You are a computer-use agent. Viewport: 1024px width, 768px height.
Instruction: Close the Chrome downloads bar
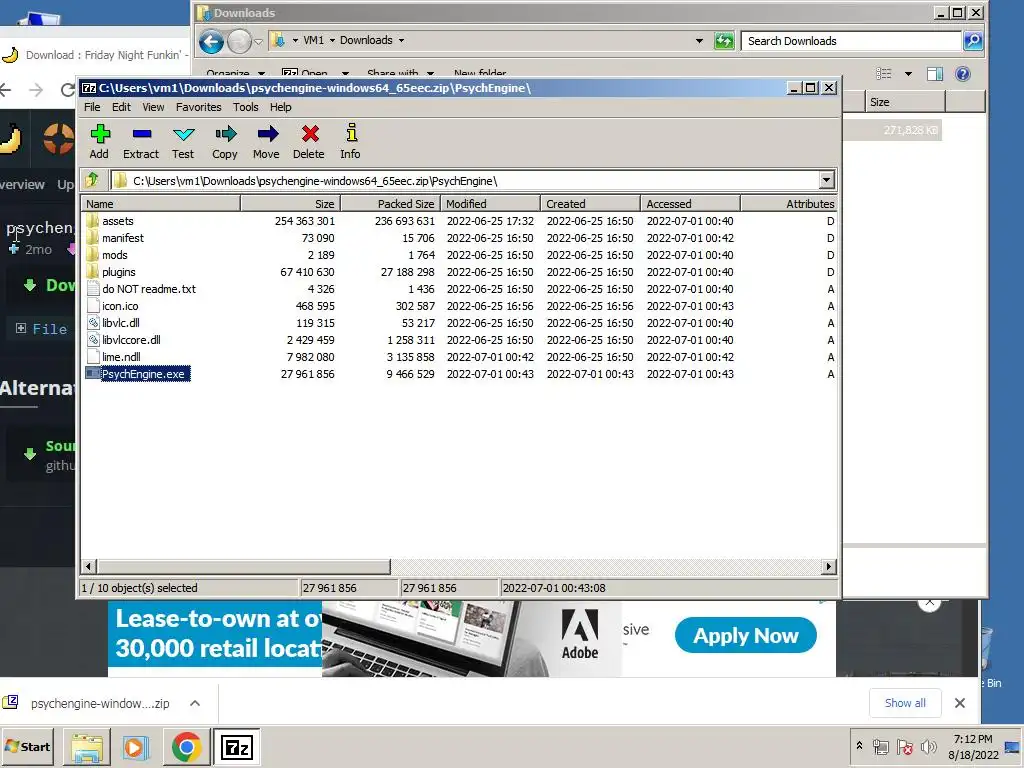point(959,703)
